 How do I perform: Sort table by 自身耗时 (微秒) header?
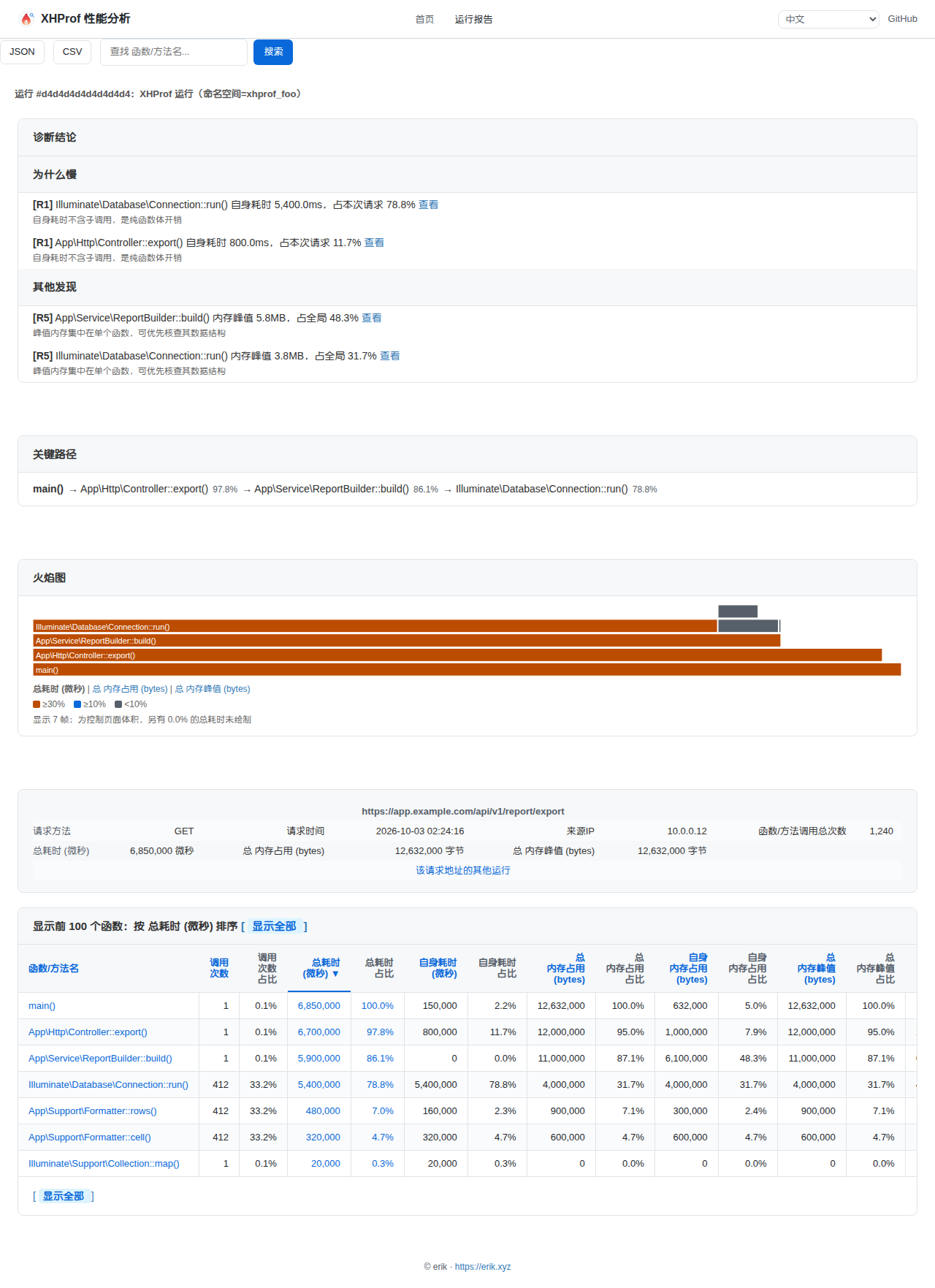tap(438, 968)
